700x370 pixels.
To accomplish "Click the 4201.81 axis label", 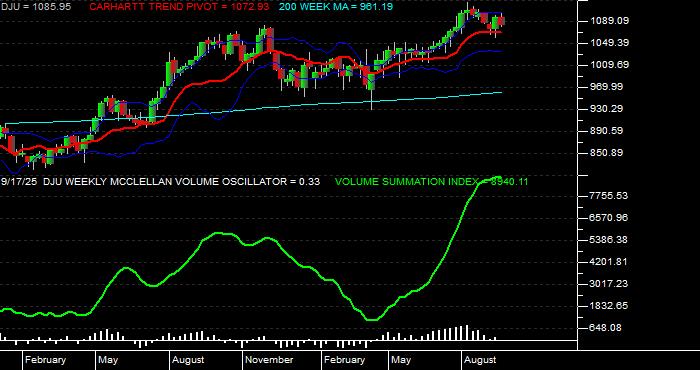I will pos(609,262).
